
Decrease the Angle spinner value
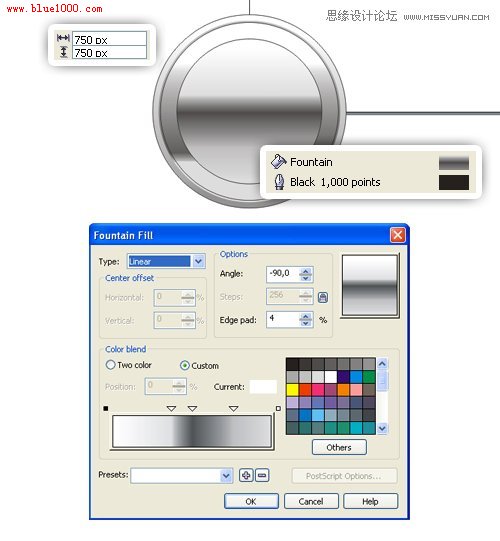click(x=305, y=277)
